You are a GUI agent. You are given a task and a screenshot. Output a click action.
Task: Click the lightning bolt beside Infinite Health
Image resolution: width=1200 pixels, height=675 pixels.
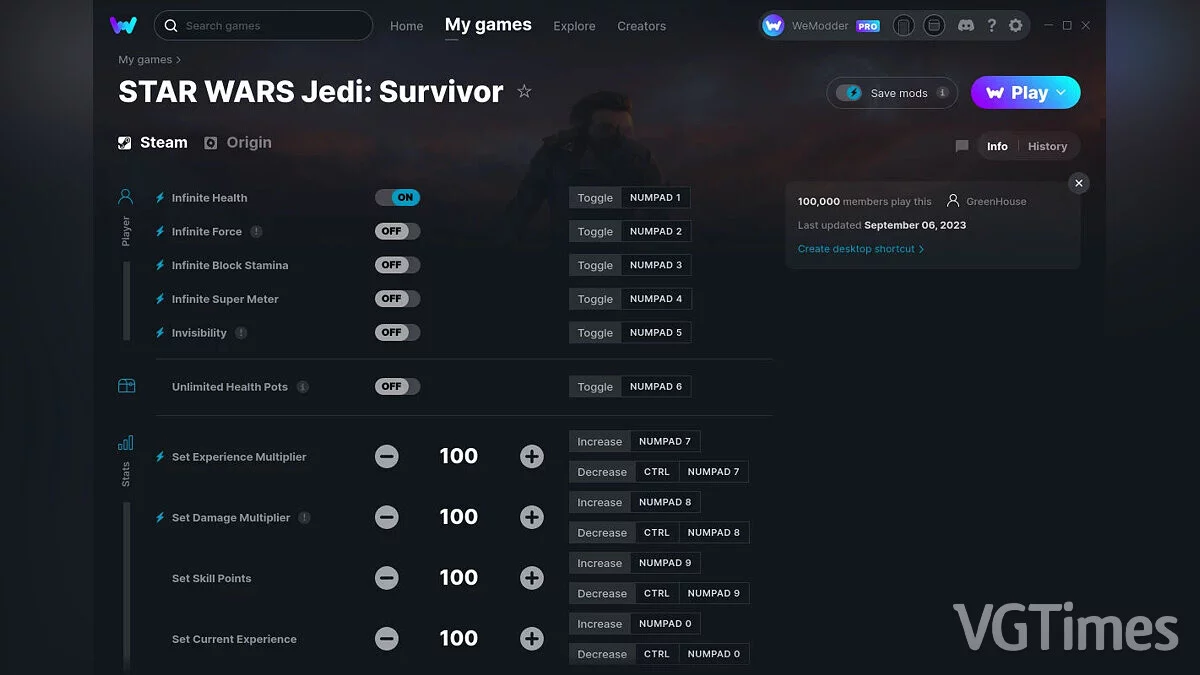(x=160, y=197)
